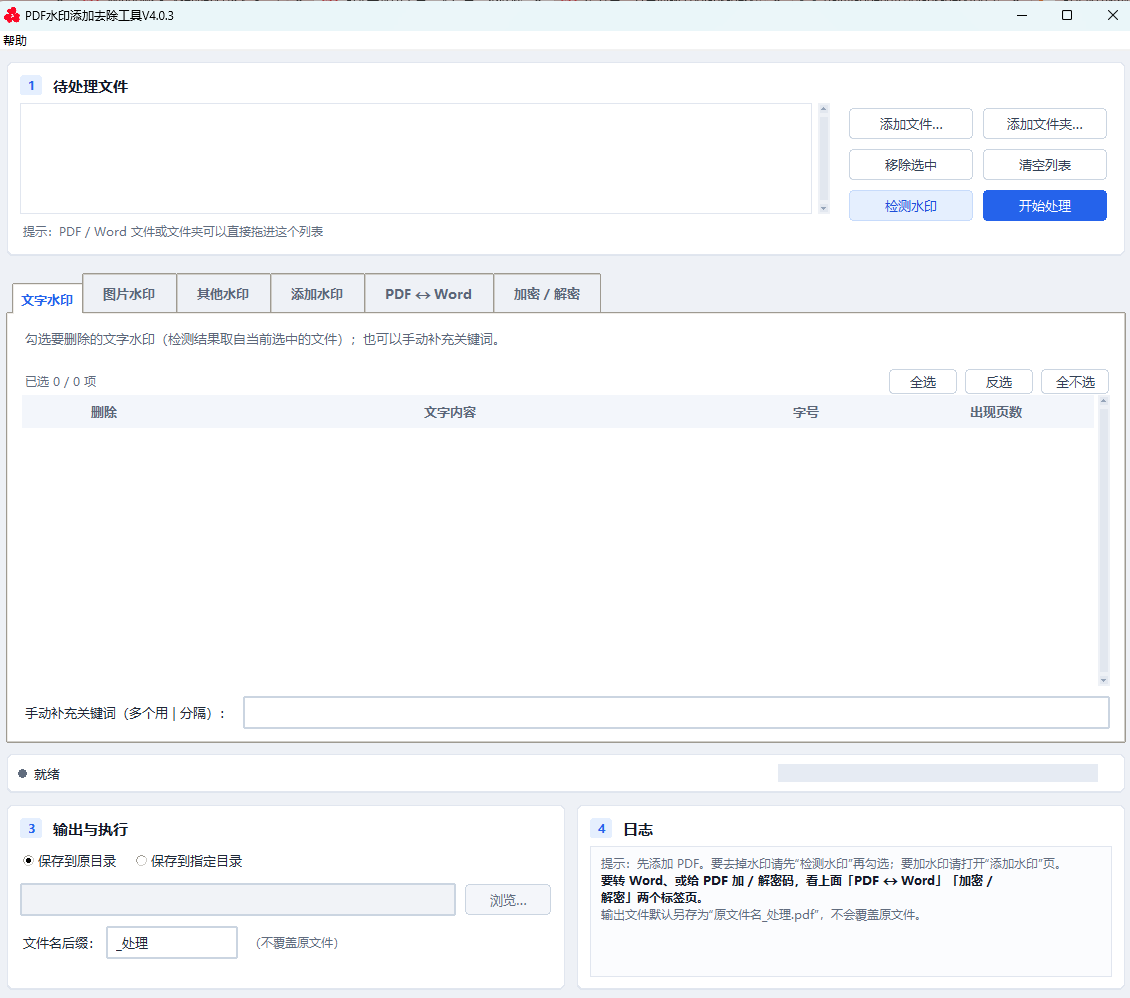This screenshot has width=1130, height=998.
Task: Open the 其他水印 tab
Action: pyautogui.click(x=223, y=294)
